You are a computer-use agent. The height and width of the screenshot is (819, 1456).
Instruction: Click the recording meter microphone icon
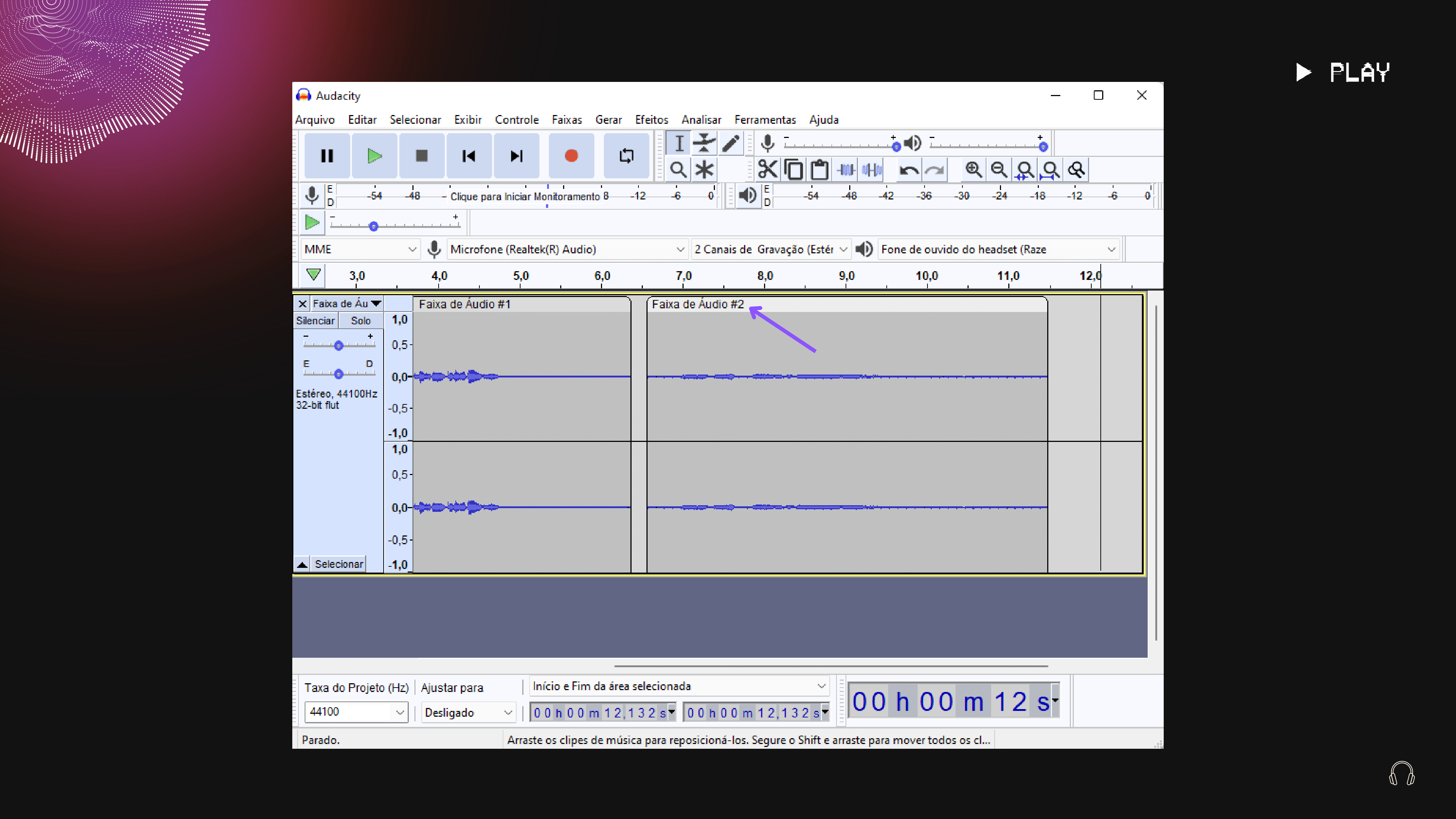point(312,195)
